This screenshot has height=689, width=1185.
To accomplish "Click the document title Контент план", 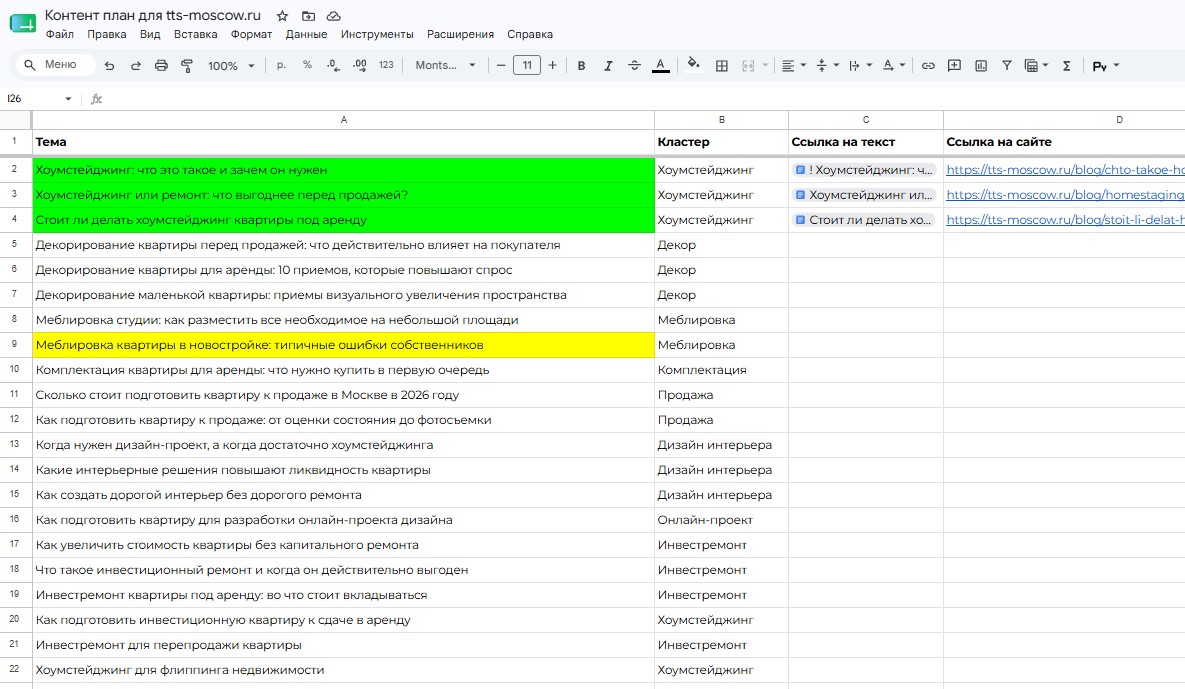I will [153, 15].
